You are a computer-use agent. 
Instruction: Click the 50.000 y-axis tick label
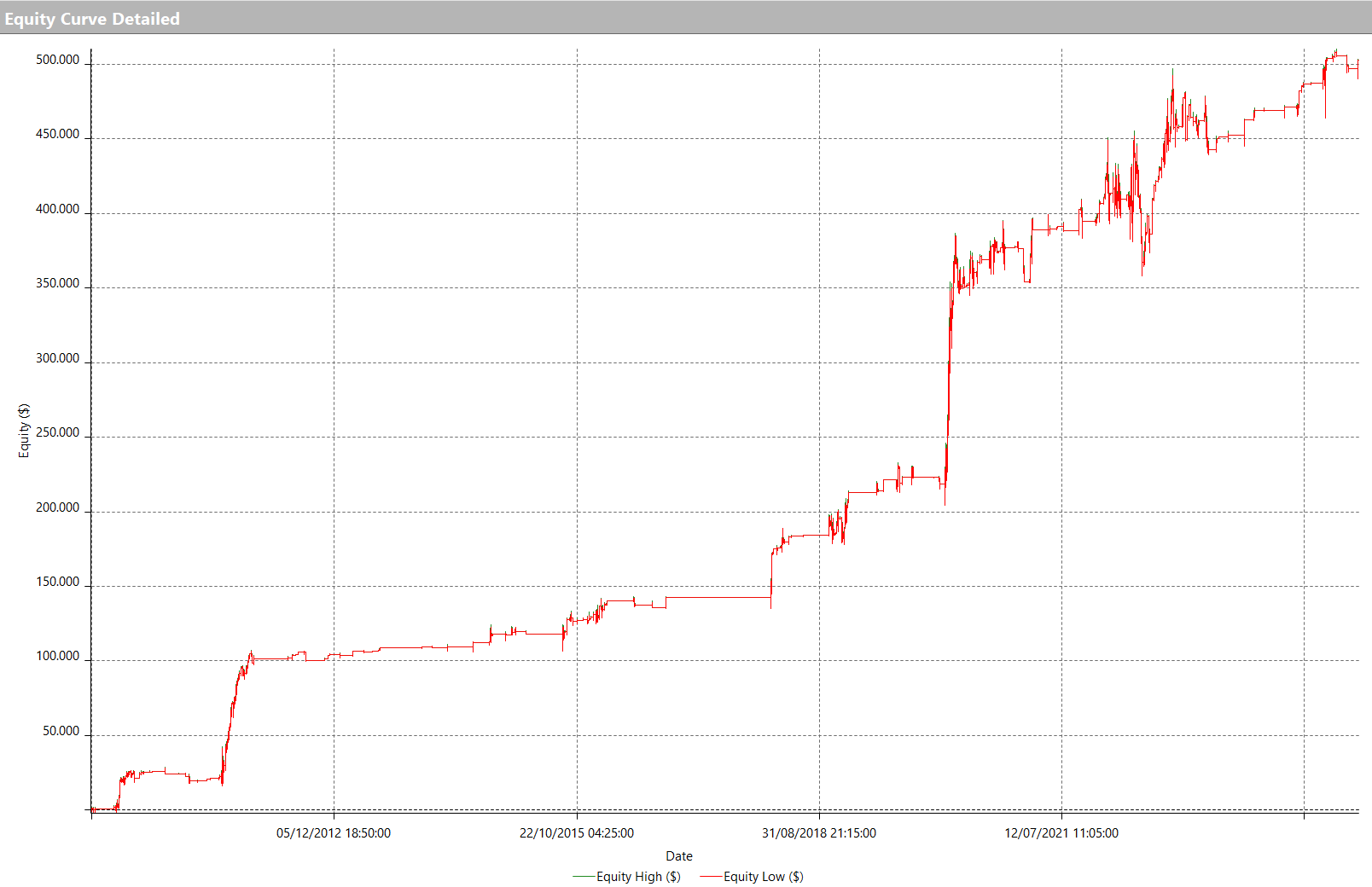click(x=61, y=732)
